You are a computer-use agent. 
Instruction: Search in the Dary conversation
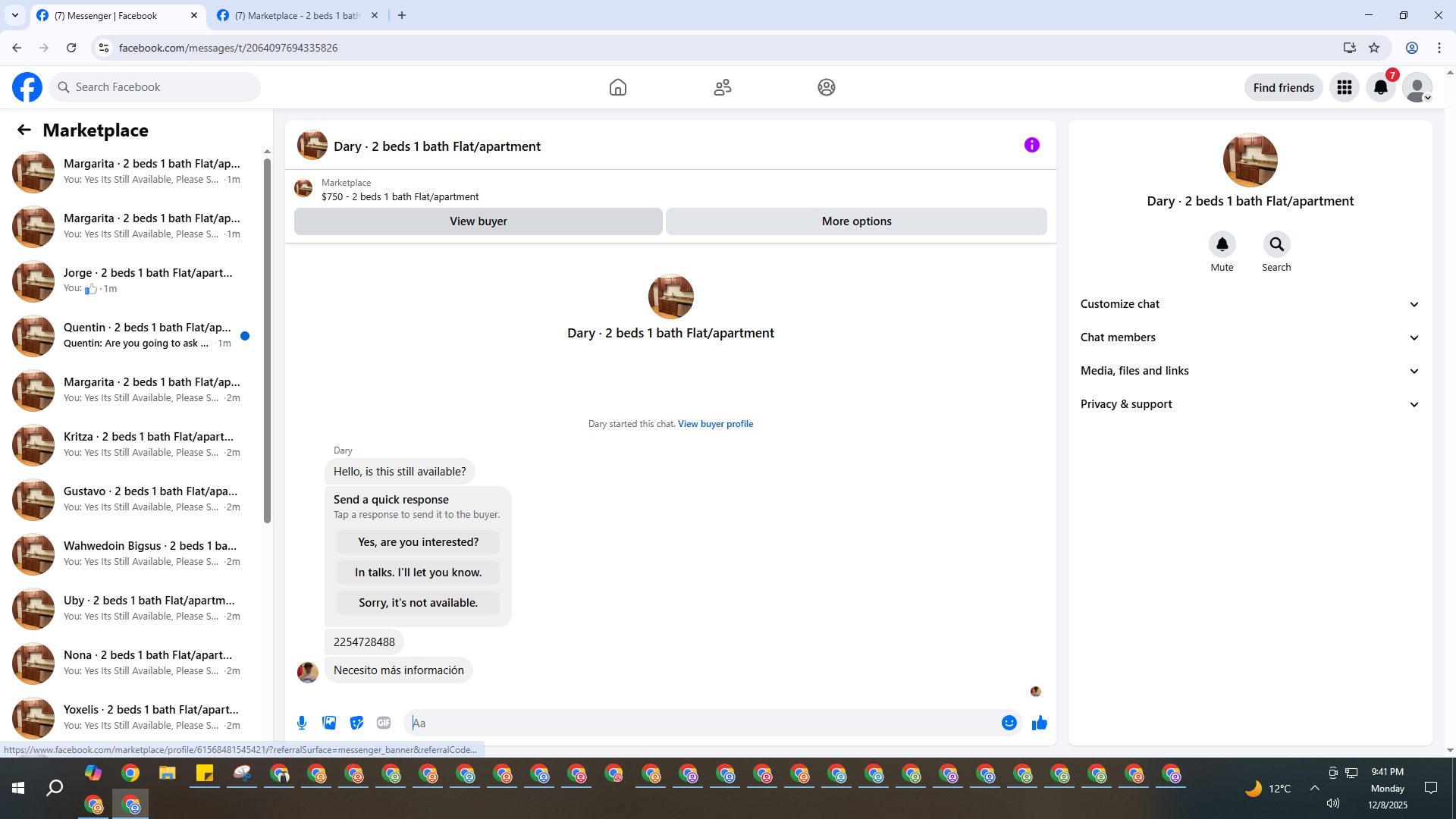click(x=1277, y=244)
